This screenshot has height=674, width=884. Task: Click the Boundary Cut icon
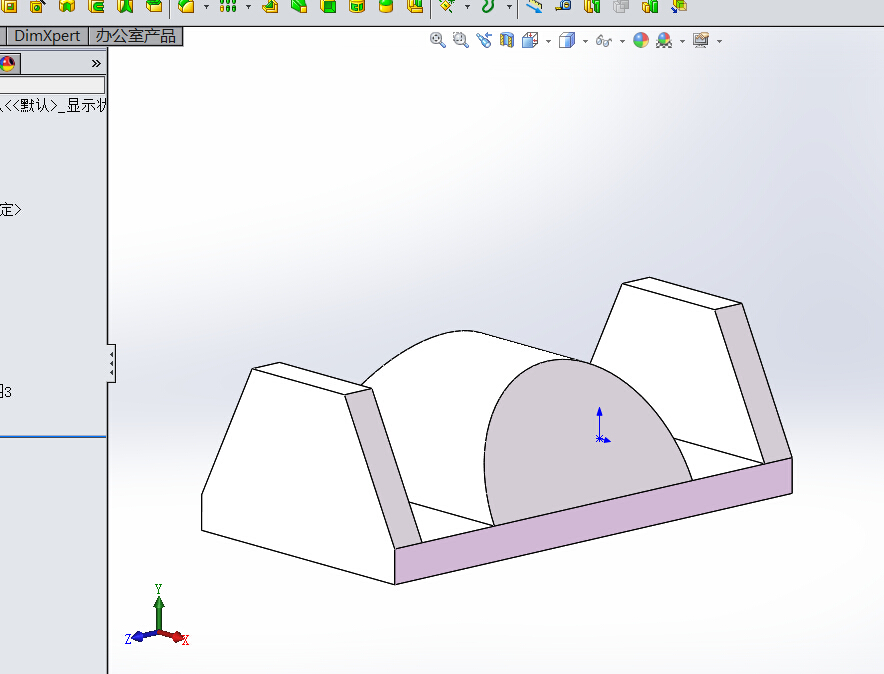(x=154, y=6)
